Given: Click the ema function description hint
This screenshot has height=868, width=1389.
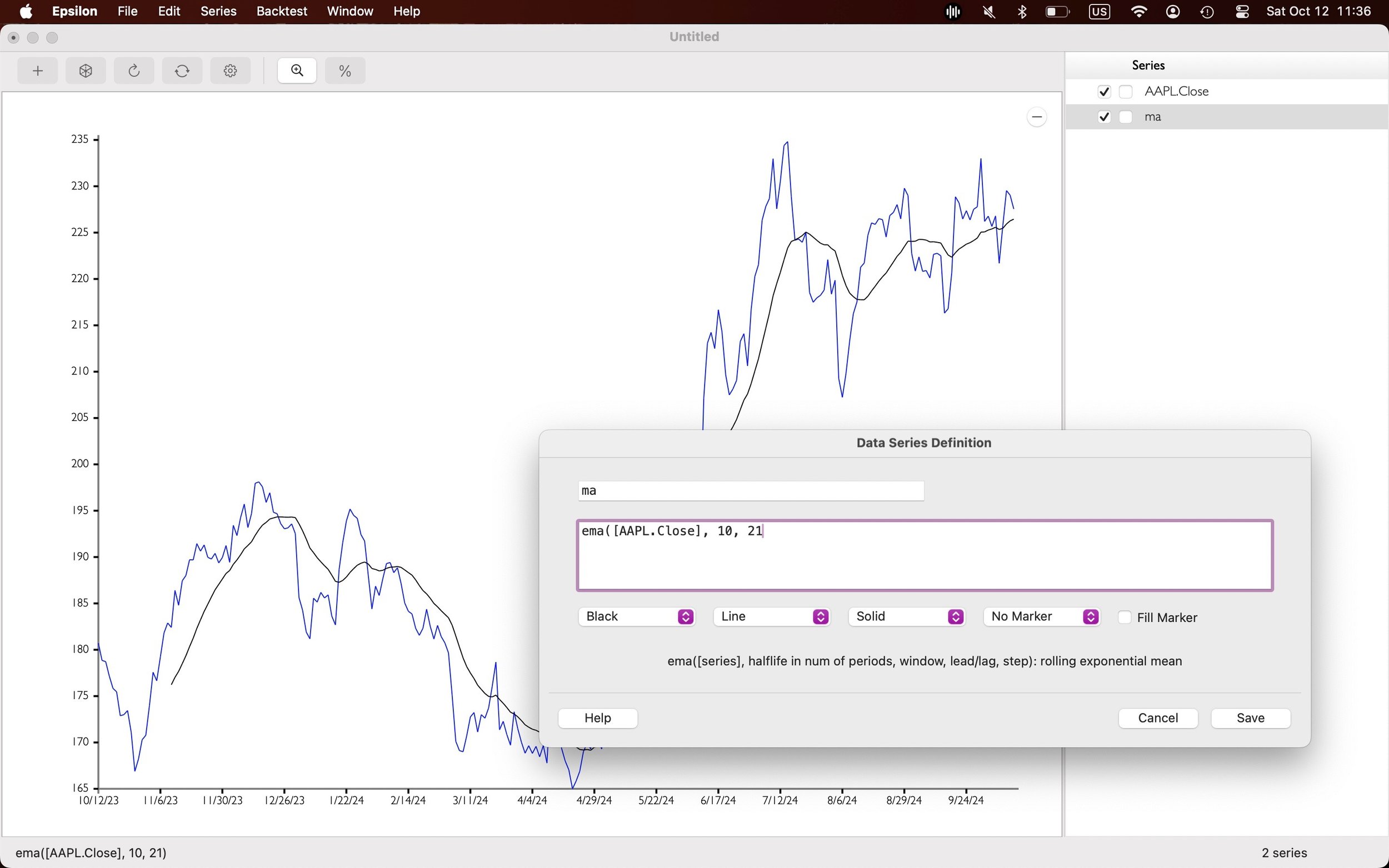Looking at the screenshot, I should 925,661.
